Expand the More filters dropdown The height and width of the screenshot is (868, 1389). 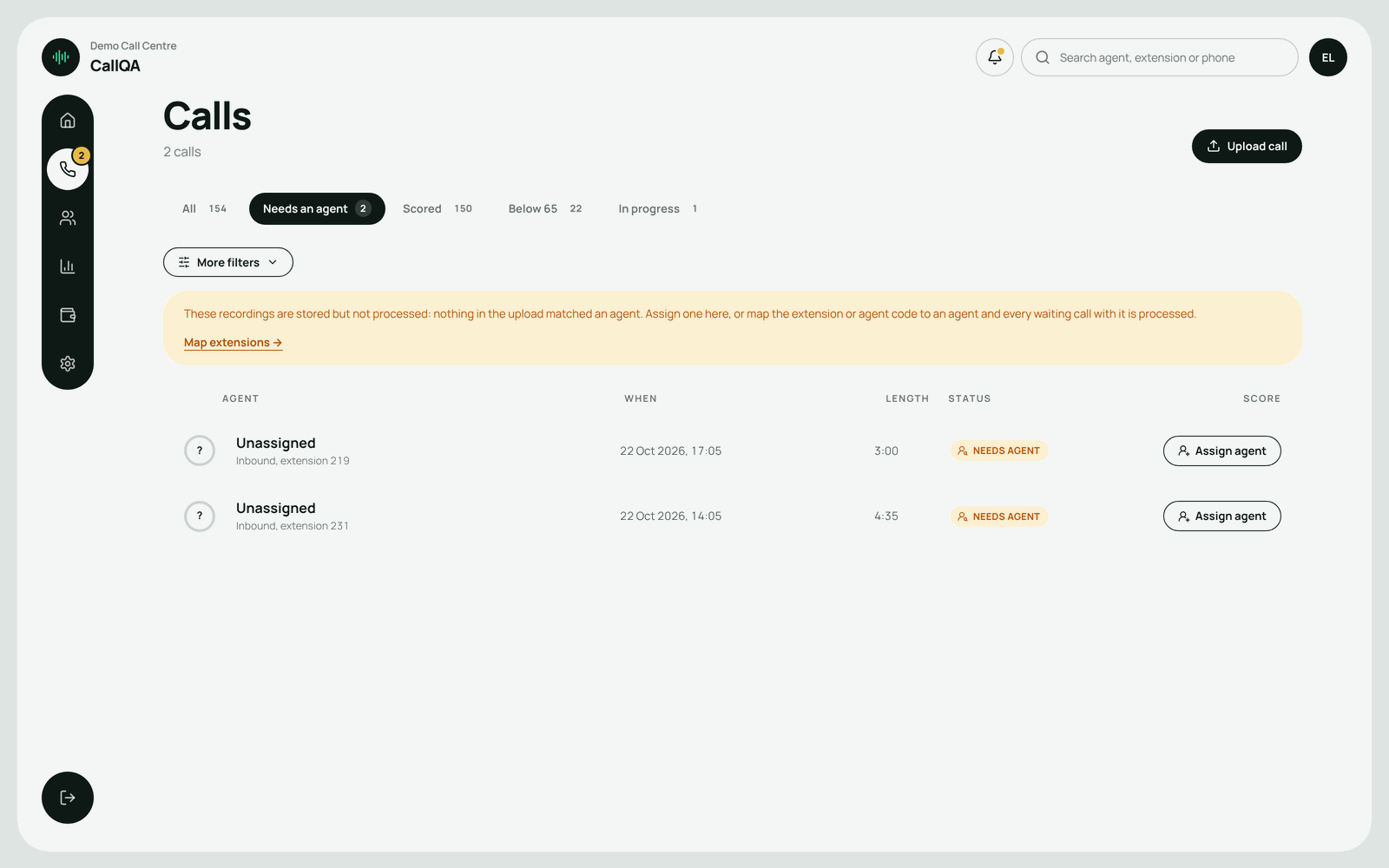(228, 262)
